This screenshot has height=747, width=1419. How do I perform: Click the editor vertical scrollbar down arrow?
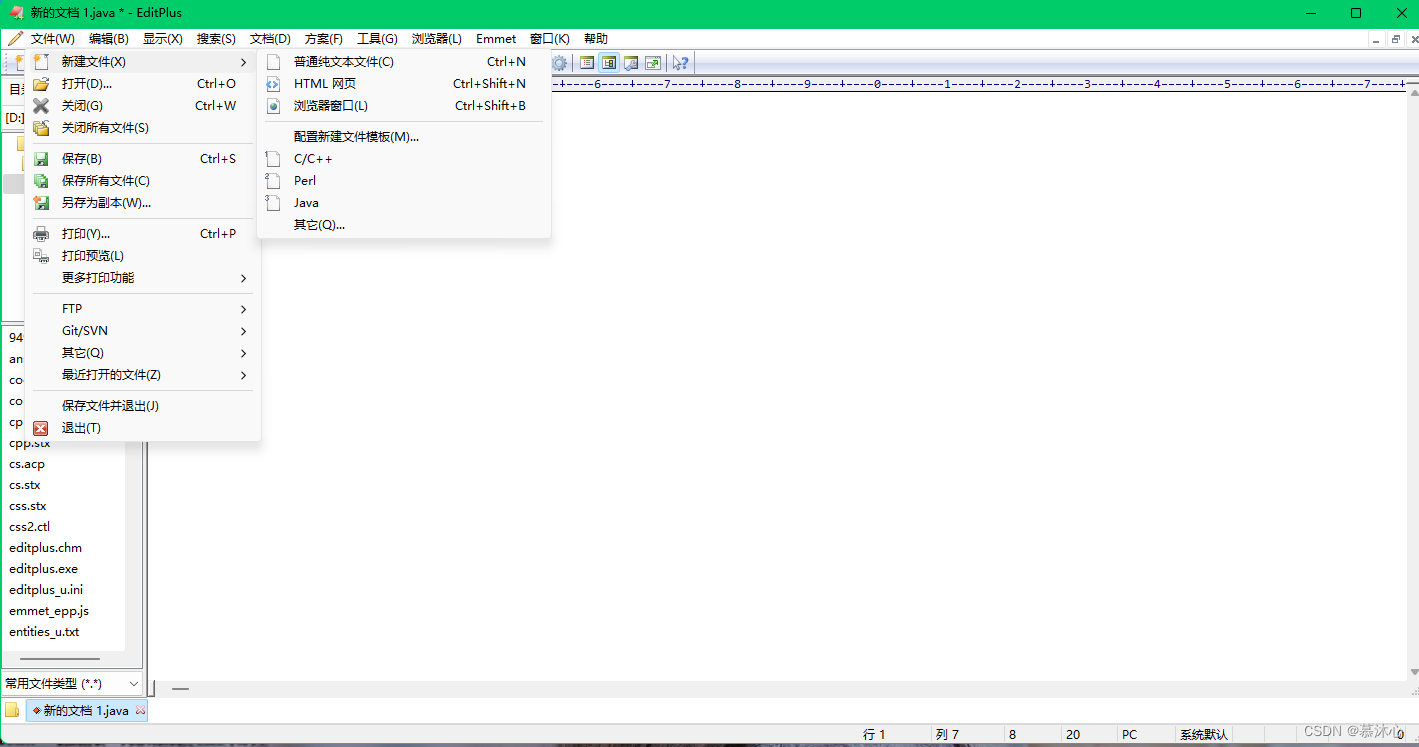(1413, 672)
